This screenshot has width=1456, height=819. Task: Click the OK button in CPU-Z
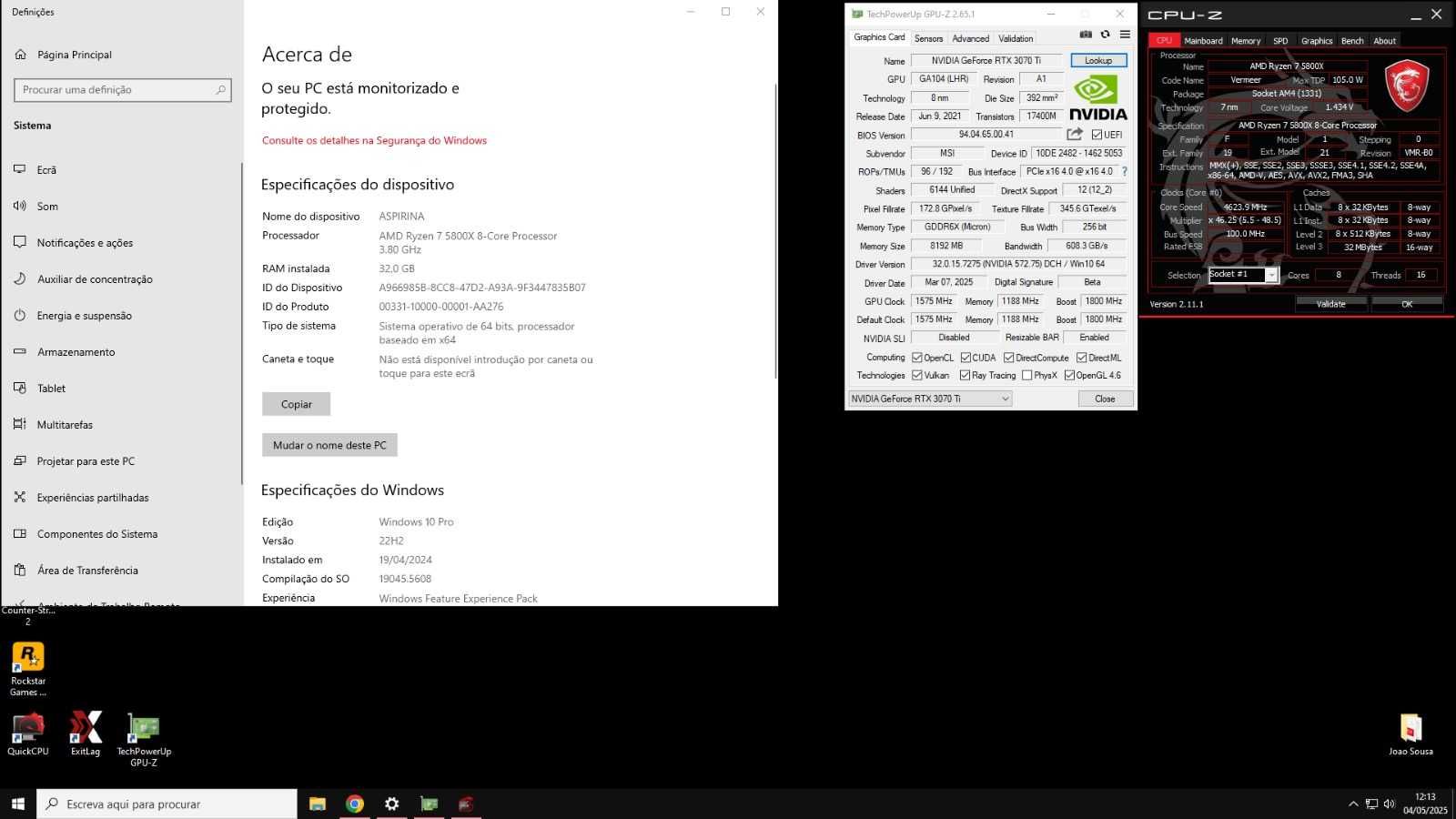[1407, 304]
